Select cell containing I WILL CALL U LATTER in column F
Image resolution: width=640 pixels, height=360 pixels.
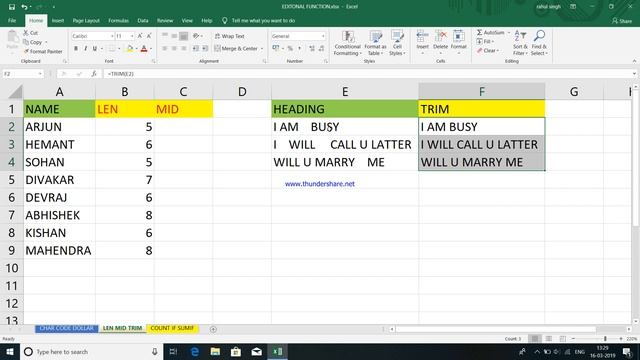(x=482, y=144)
